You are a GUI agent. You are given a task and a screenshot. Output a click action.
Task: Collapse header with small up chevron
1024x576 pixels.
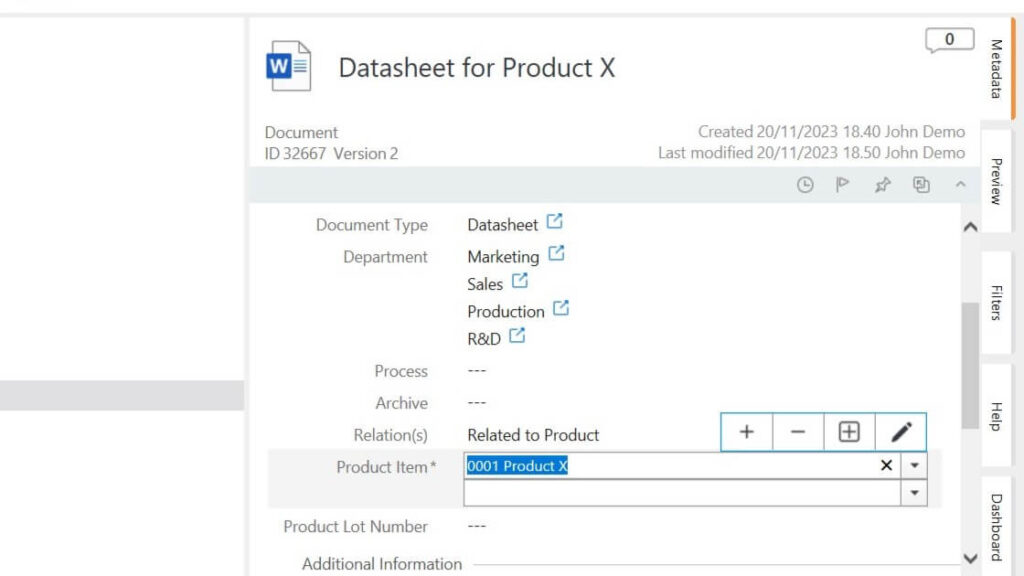point(960,185)
